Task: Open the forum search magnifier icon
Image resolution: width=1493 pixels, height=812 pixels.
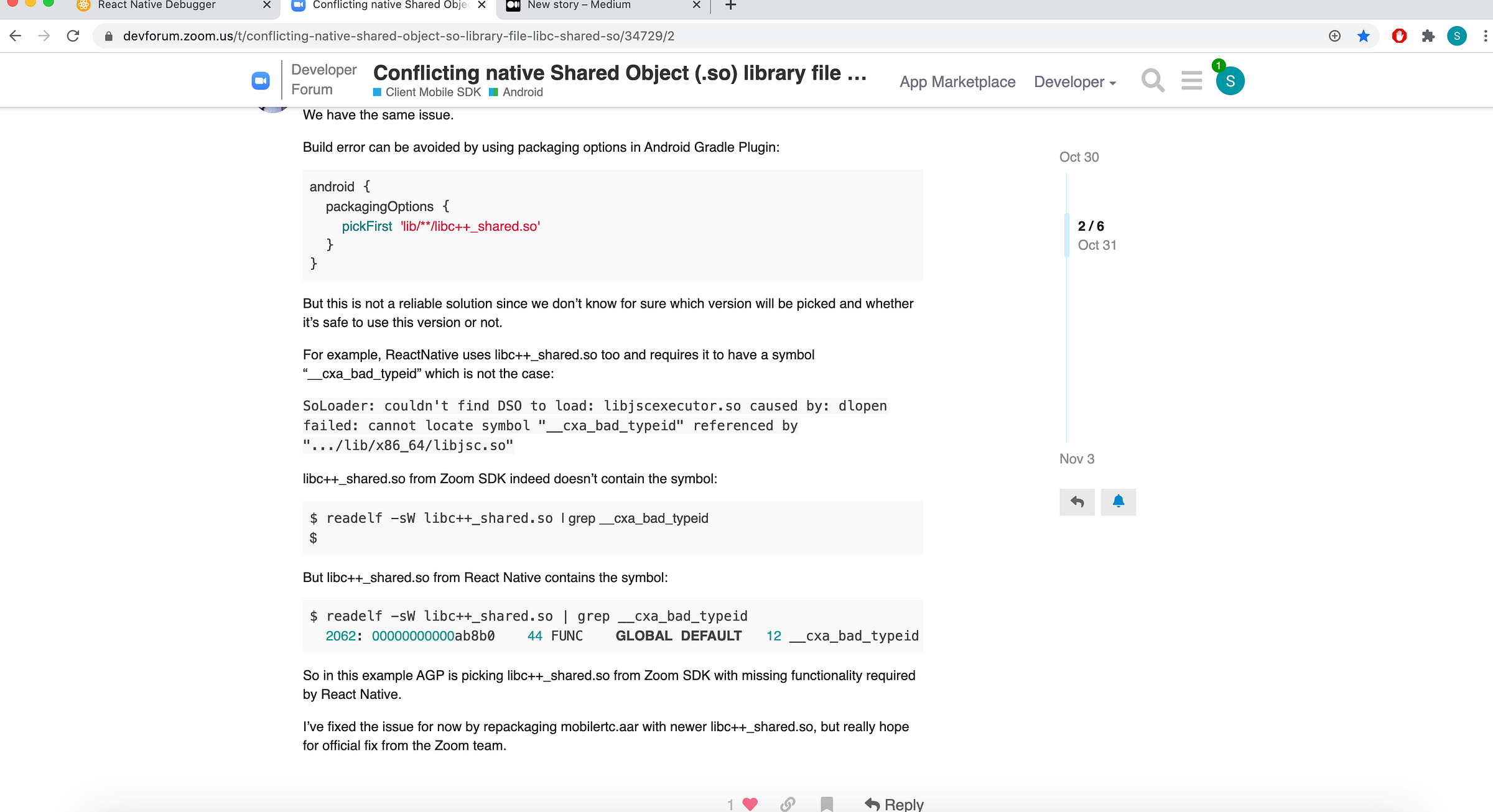Action: (1153, 81)
